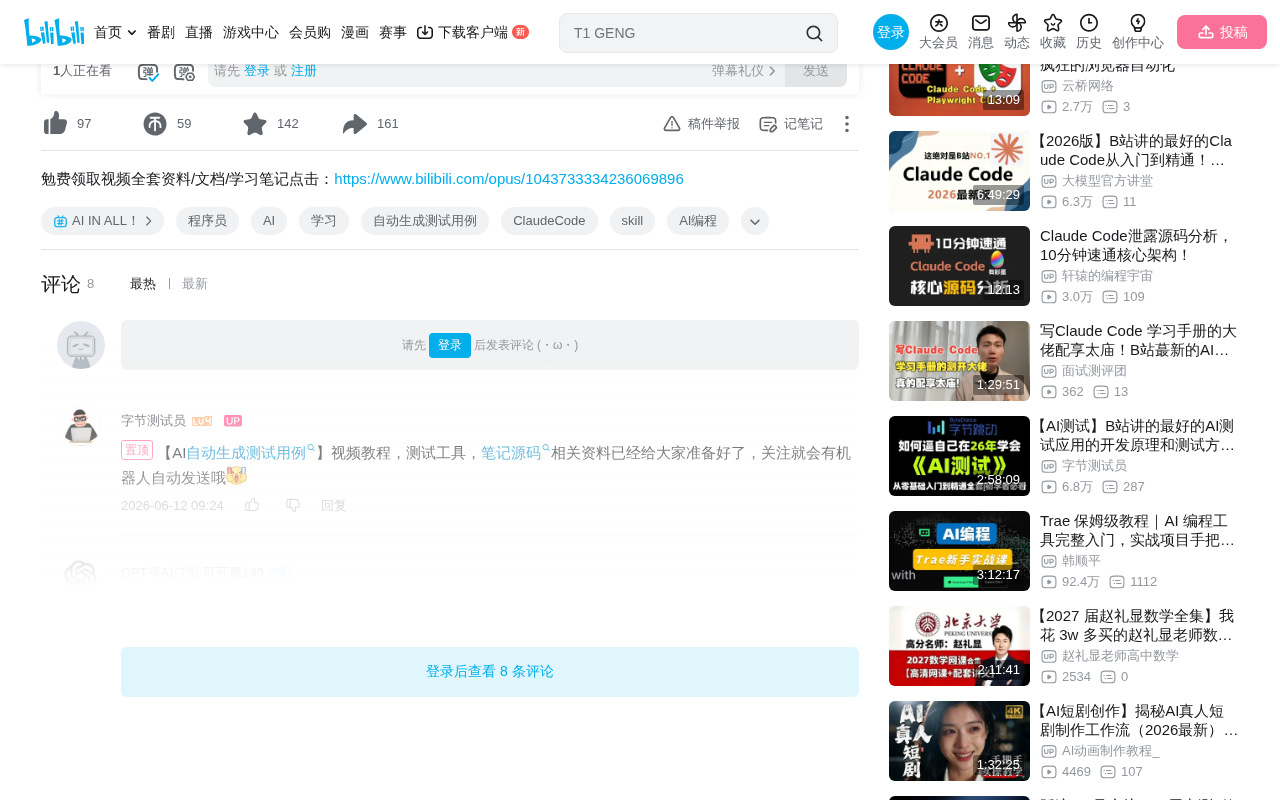Open 消息 messages icon
Image resolution: width=1280 pixels, height=800 pixels.
pos(981,23)
